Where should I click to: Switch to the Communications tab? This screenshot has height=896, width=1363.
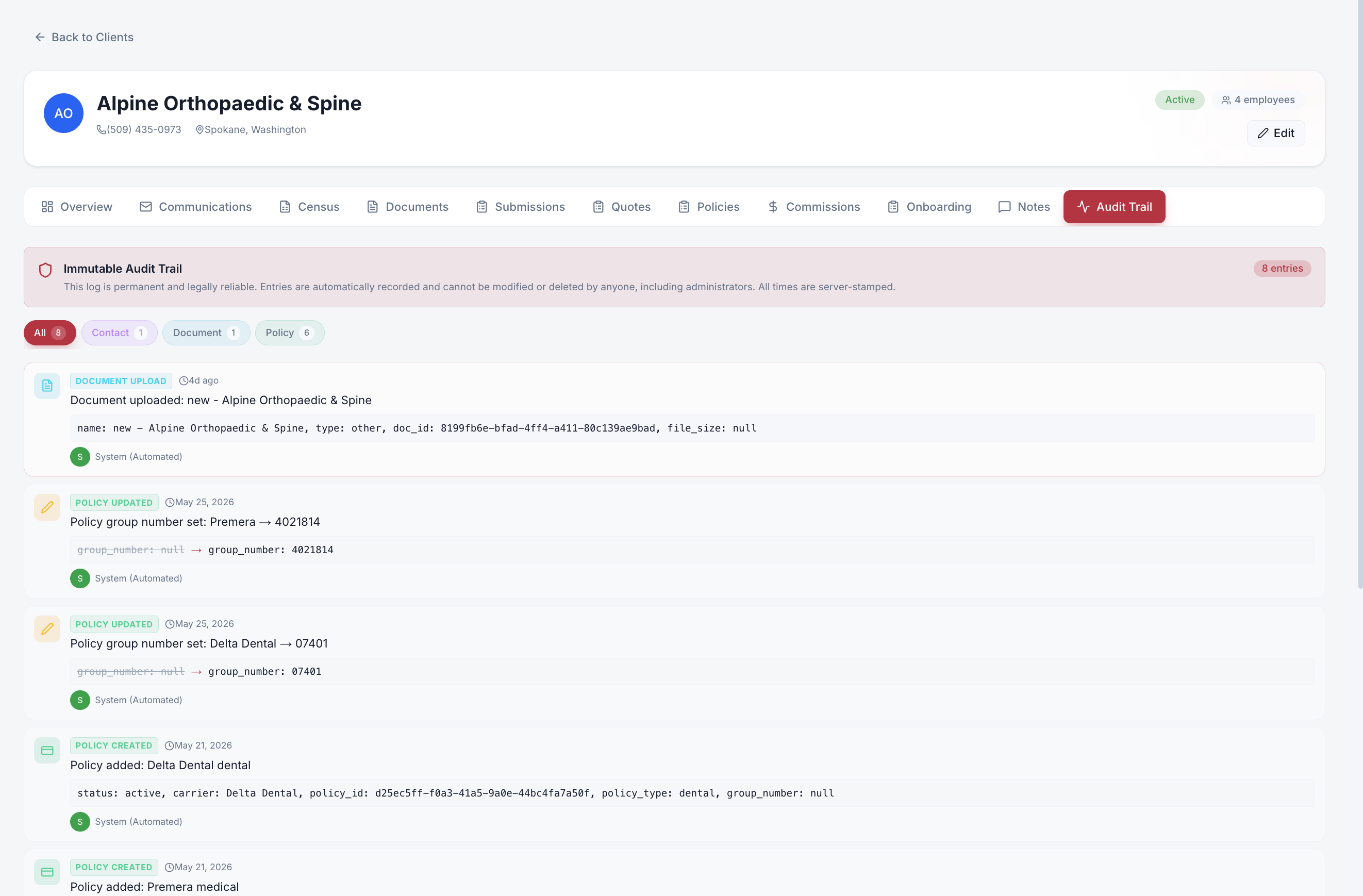click(x=196, y=207)
